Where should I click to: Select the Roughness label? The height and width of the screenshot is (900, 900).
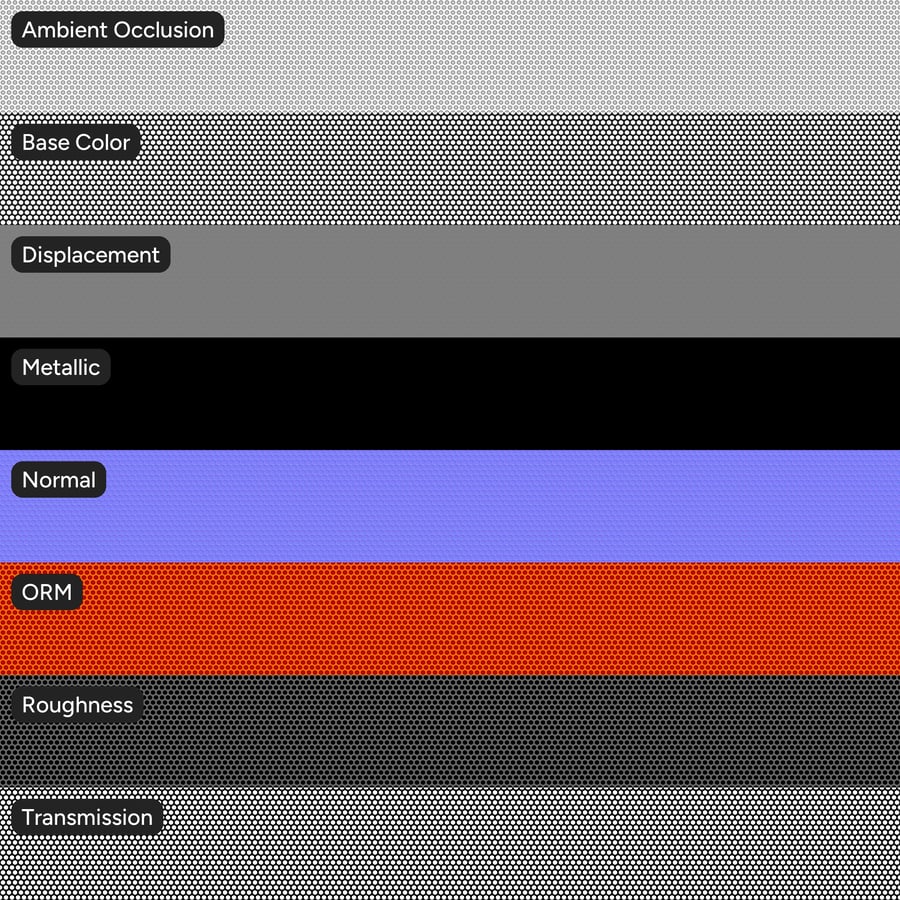77,704
